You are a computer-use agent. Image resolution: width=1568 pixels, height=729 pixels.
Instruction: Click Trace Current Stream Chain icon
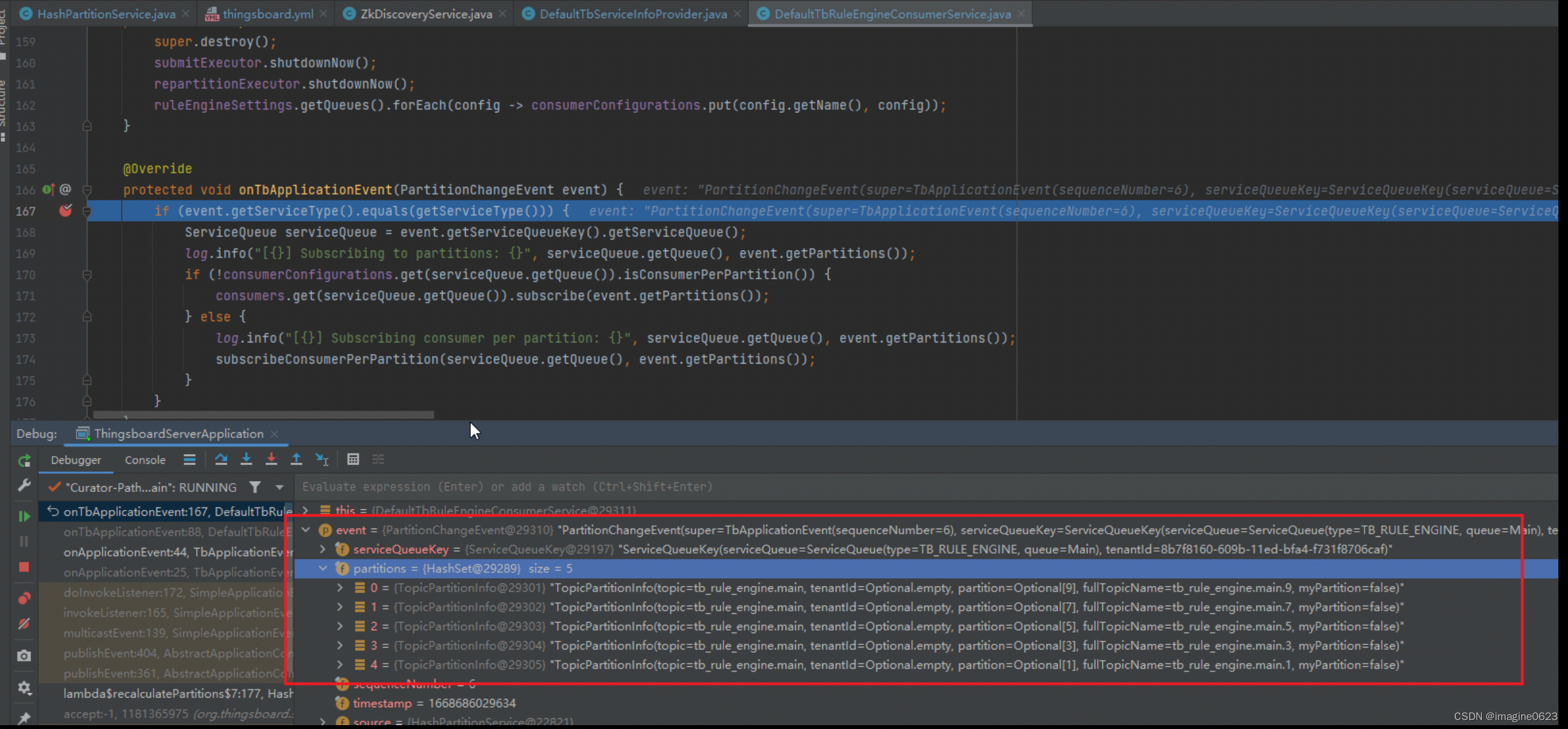(x=378, y=459)
